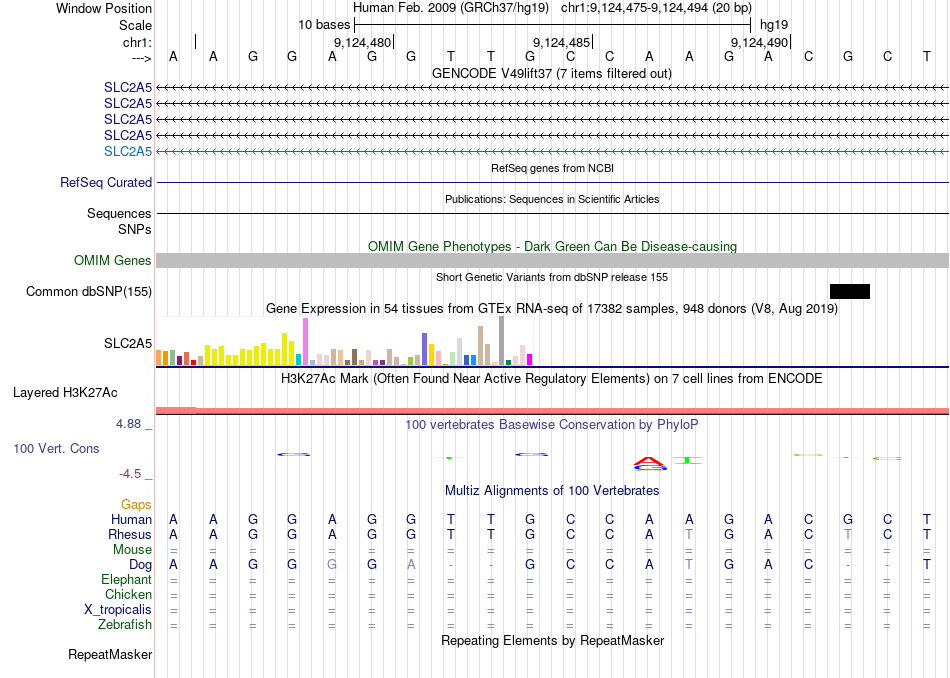Click 100 vertebrates Basewise Conservation title
Image resolution: width=950 pixels, height=678 pixels.
(552, 424)
